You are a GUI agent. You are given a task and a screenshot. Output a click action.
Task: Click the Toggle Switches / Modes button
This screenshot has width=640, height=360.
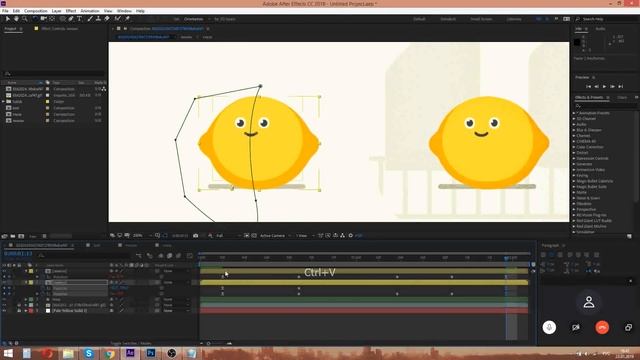coord(131,344)
